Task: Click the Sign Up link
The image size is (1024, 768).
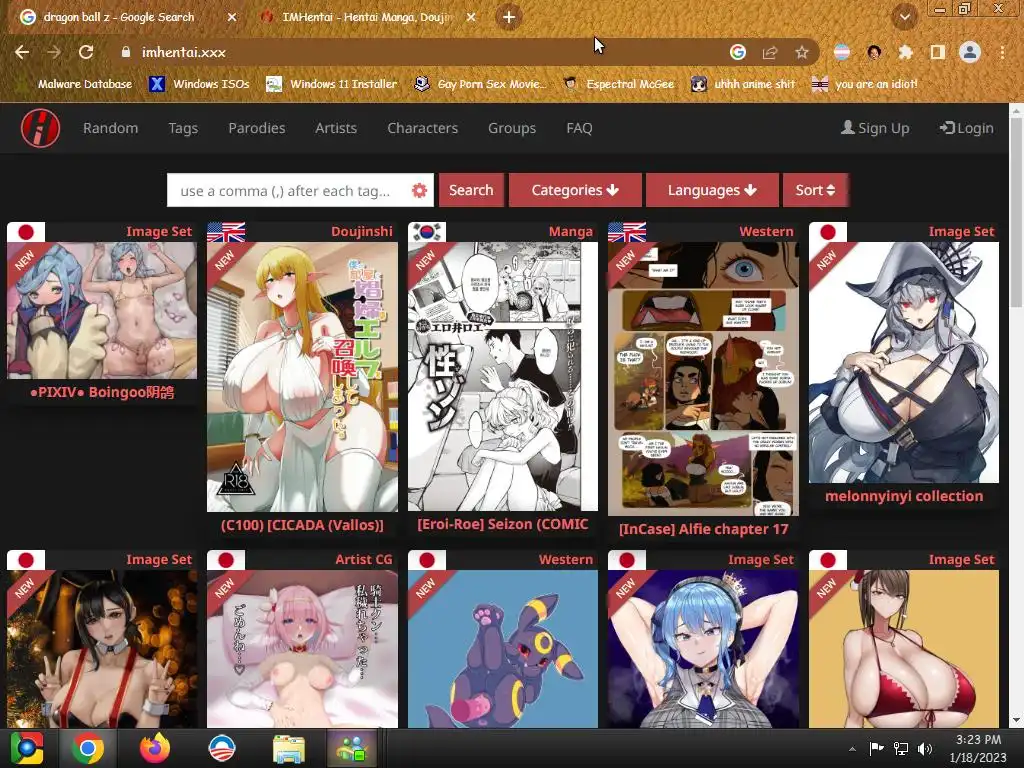Action: pyautogui.click(x=875, y=128)
